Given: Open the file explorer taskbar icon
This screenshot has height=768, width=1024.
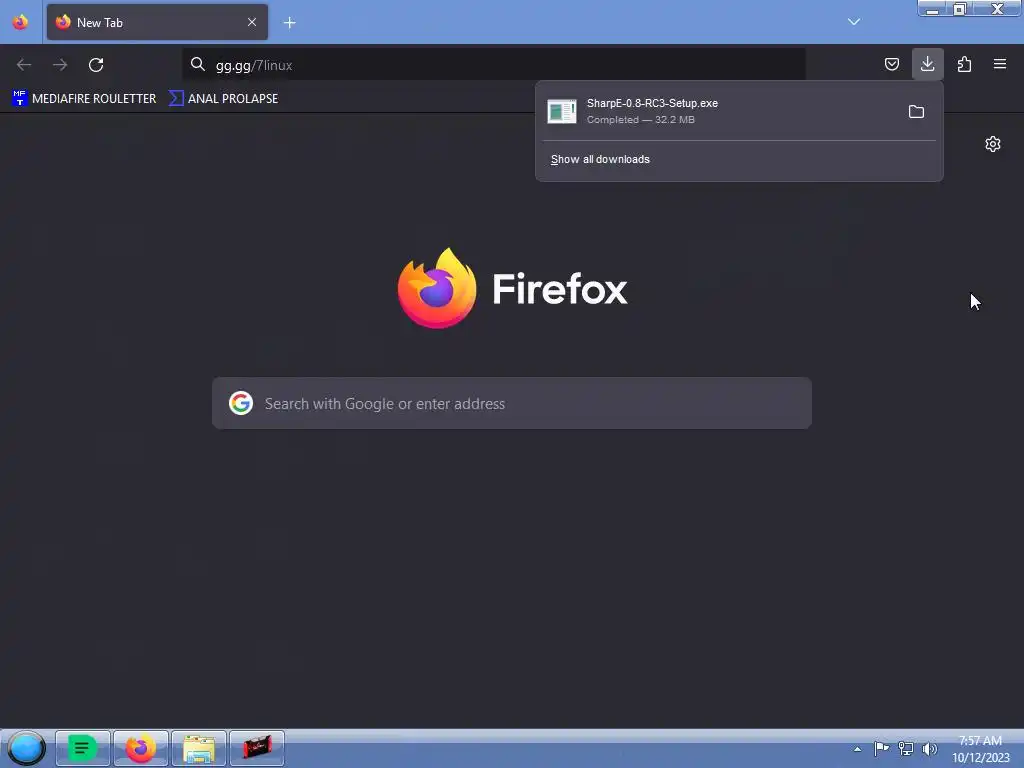Looking at the screenshot, I should click(199, 748).
